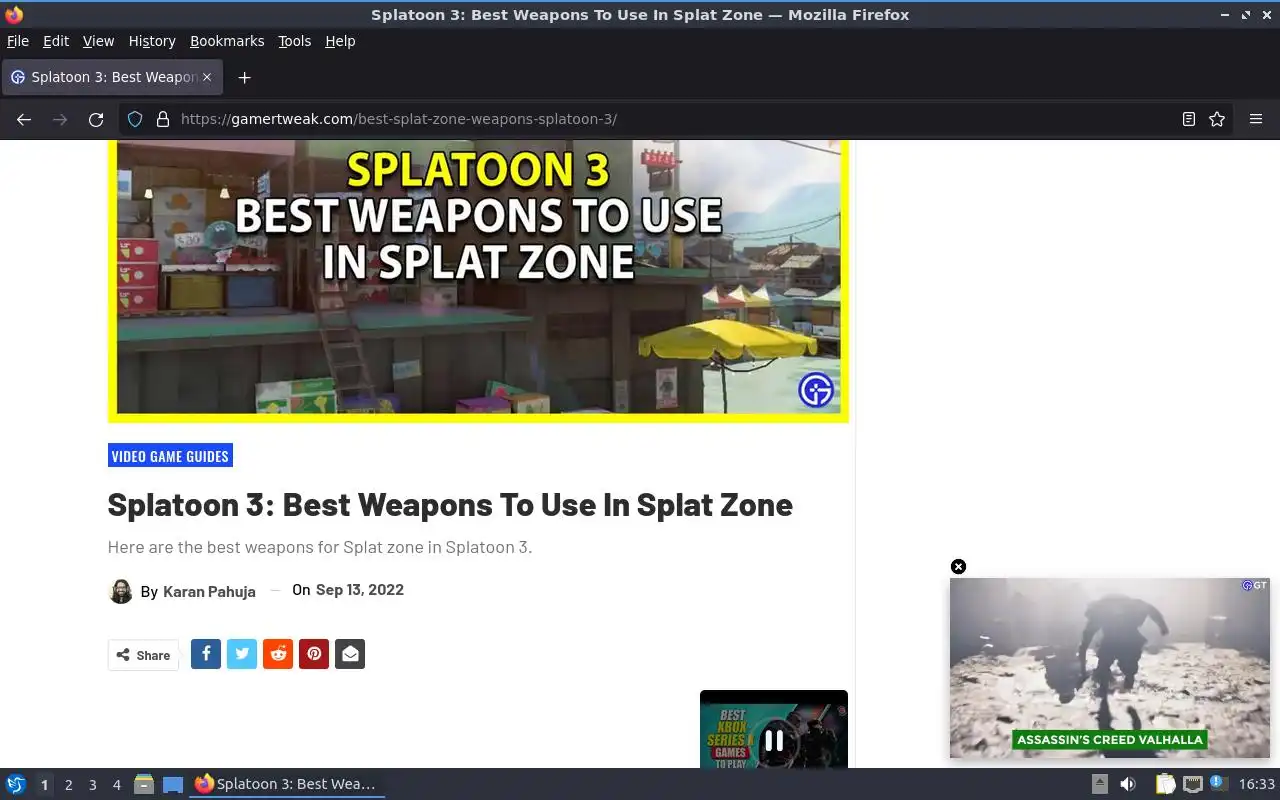Share the article on Pinterest
1280x800 pixels.
point(314,654)
